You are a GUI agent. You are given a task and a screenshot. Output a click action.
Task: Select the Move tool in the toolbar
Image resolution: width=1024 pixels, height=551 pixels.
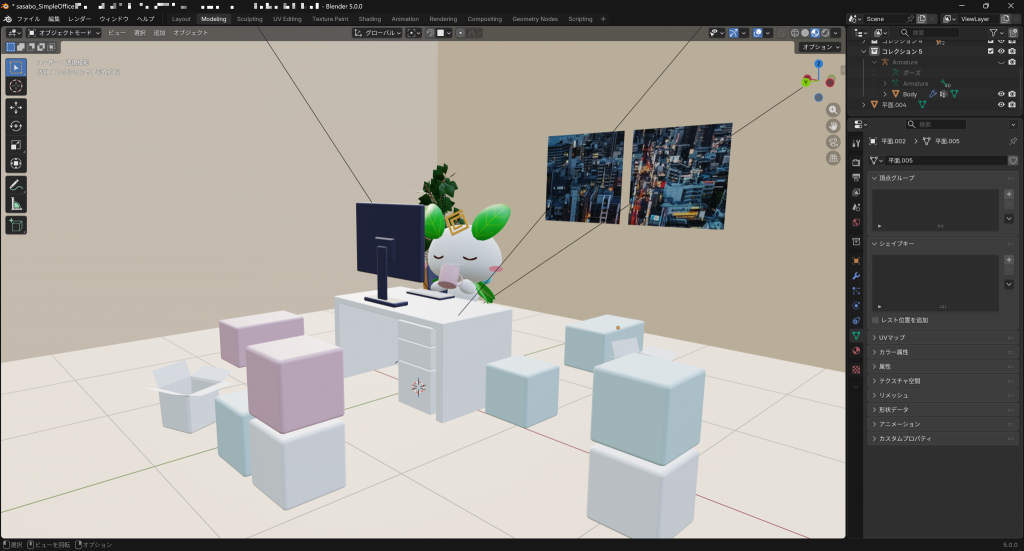click(x=16, y=107)
